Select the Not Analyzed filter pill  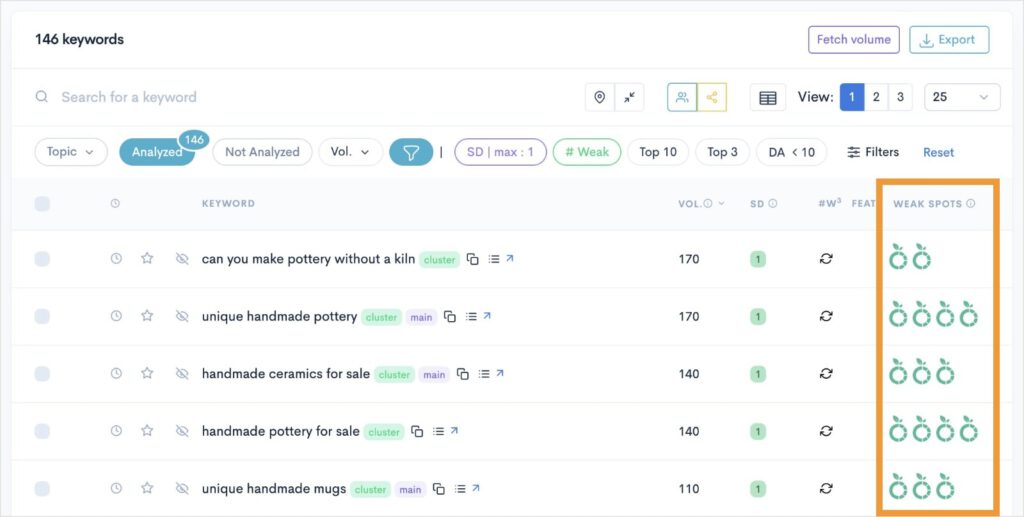pyautogui.click(x=262, y=152)
